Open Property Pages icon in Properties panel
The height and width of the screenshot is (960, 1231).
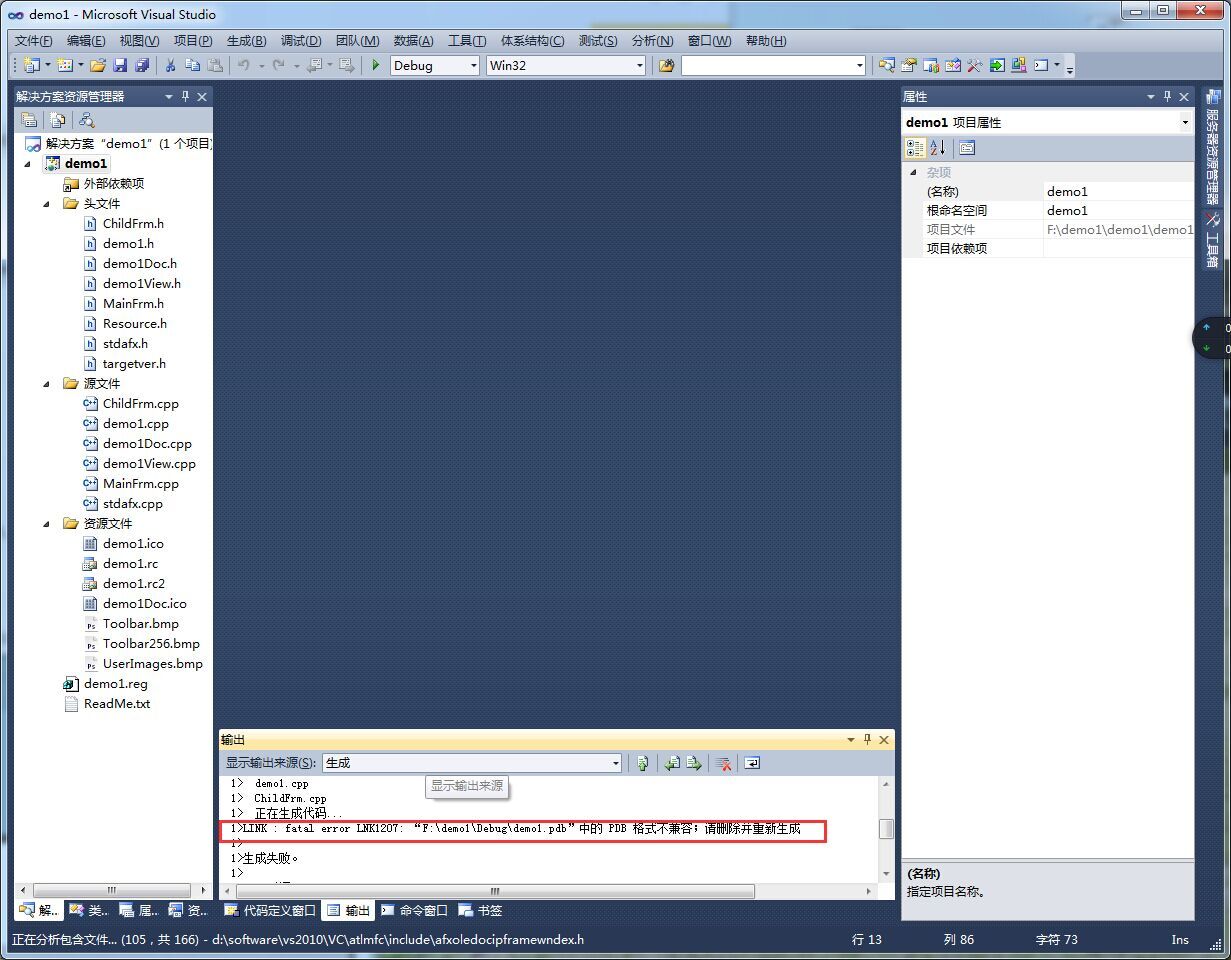click(967, 148)
